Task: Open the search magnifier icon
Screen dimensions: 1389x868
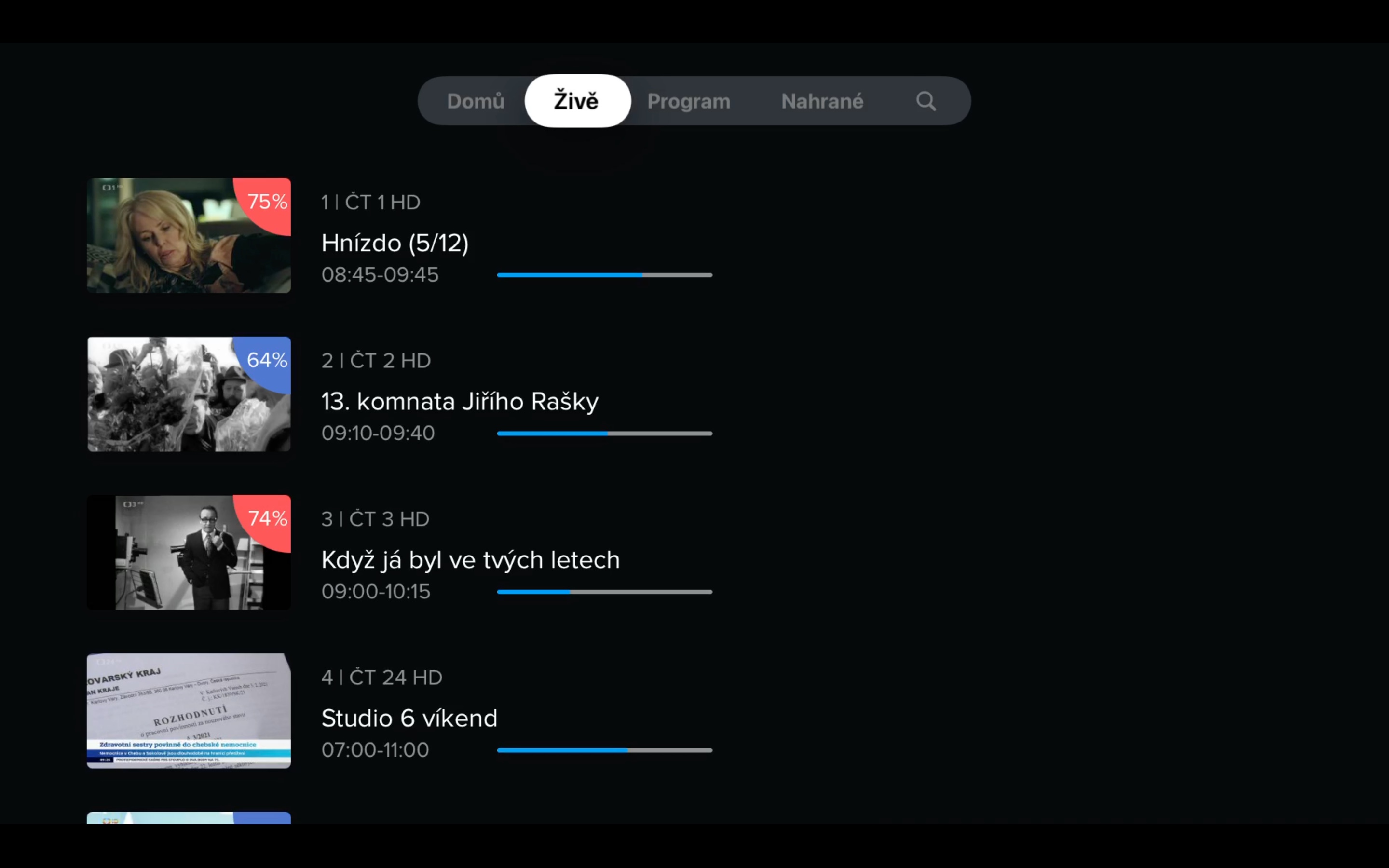Action: 925,101
